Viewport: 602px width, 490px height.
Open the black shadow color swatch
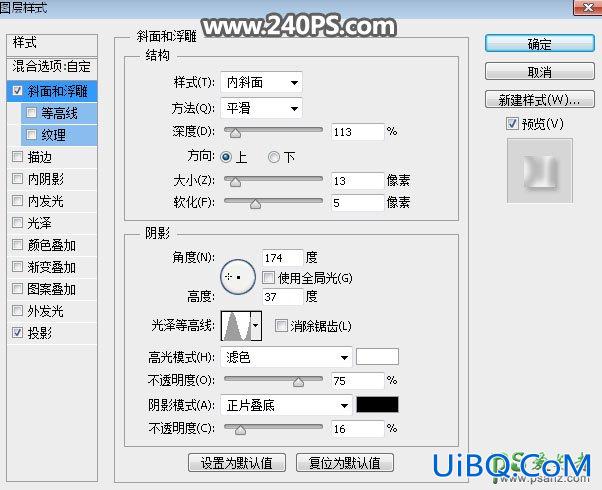coord(377,405)
